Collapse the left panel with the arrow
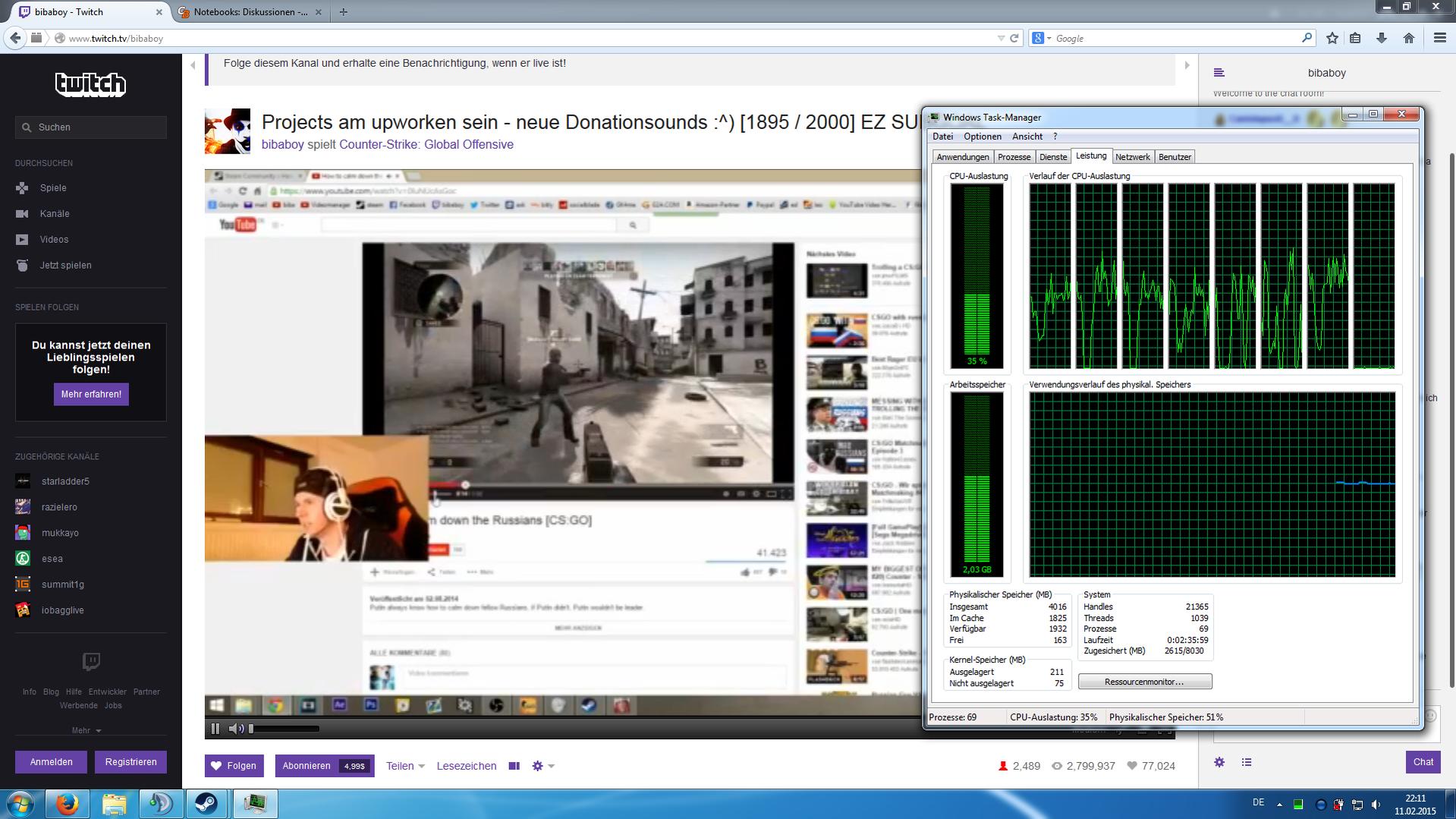Viewport: 1456px width, 819px height. click(193, 65)
